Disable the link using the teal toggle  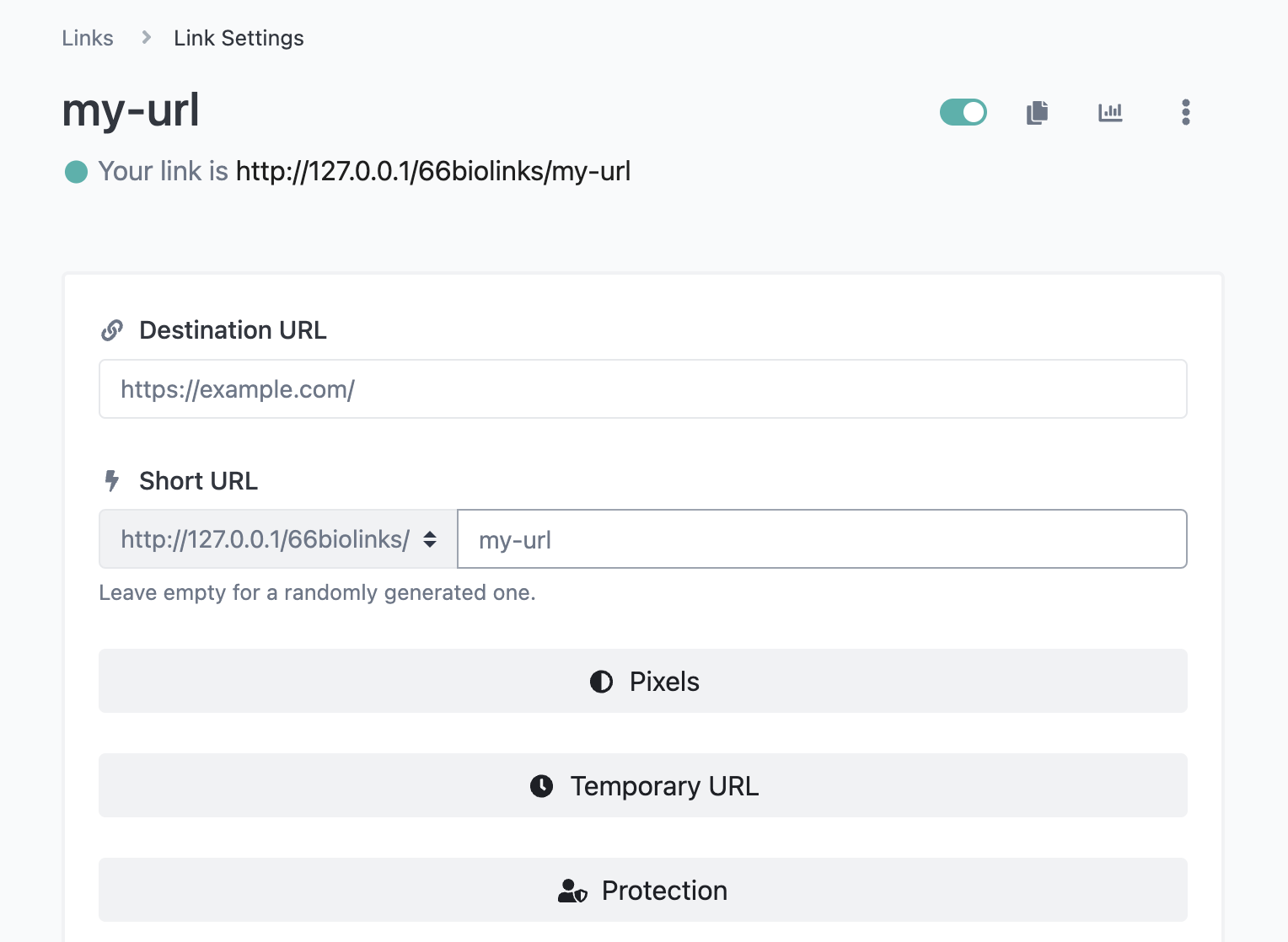click(x=963, y=111)
